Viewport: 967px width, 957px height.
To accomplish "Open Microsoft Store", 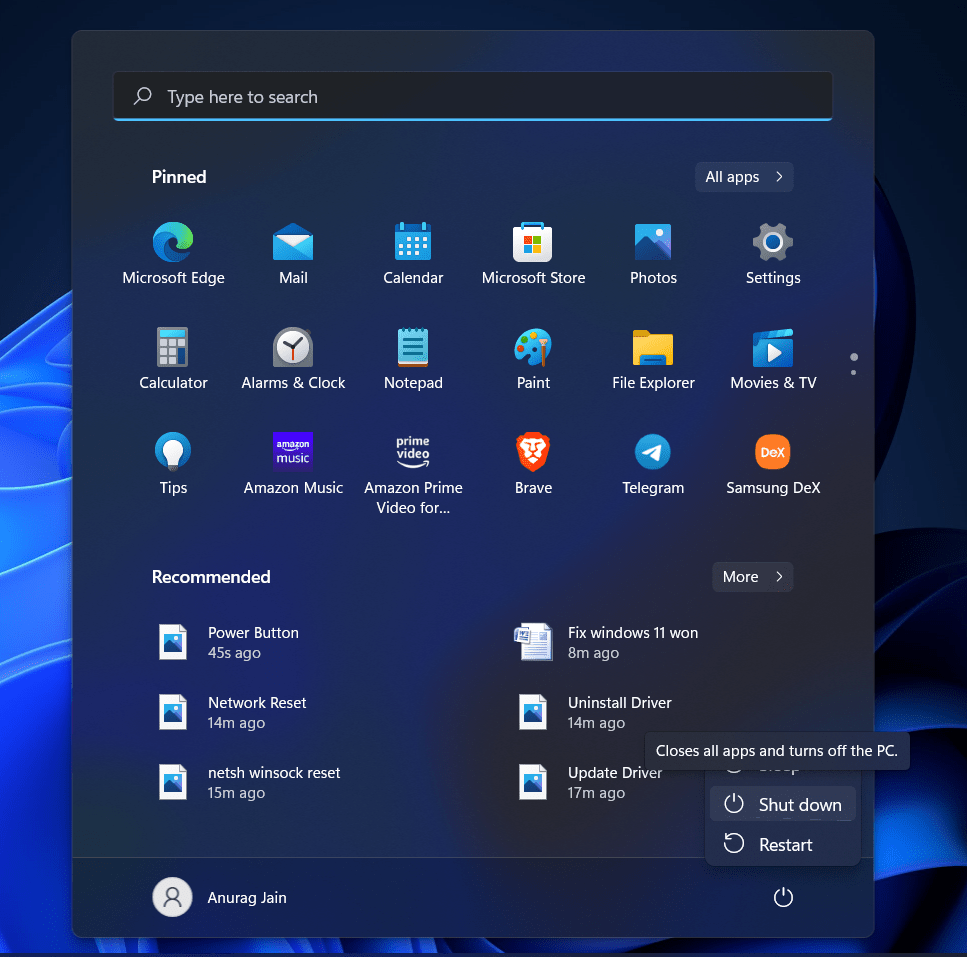I will (533, 253).
